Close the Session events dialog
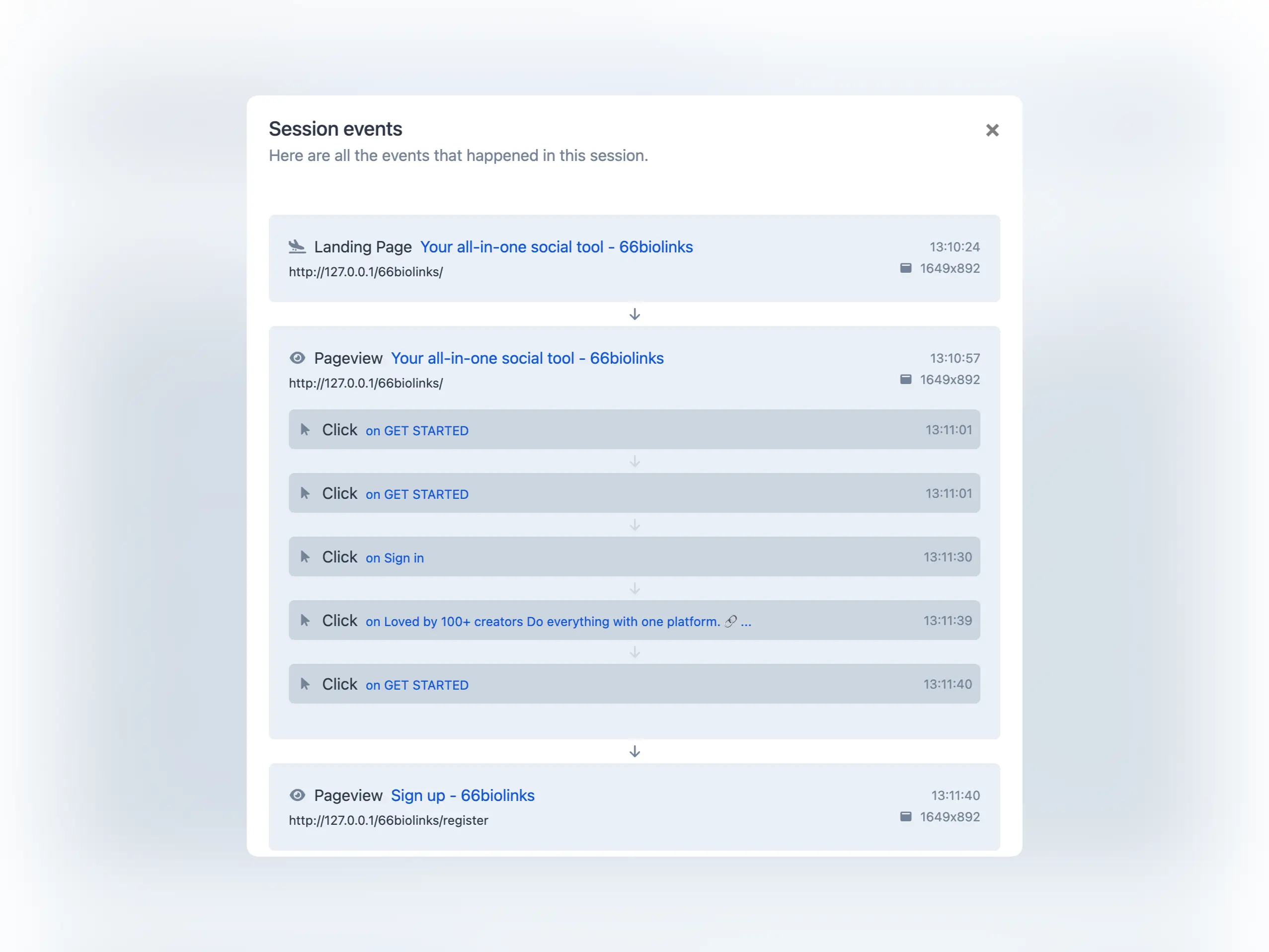The height and width of the screenshot is (952, 1269). point(992,130)
